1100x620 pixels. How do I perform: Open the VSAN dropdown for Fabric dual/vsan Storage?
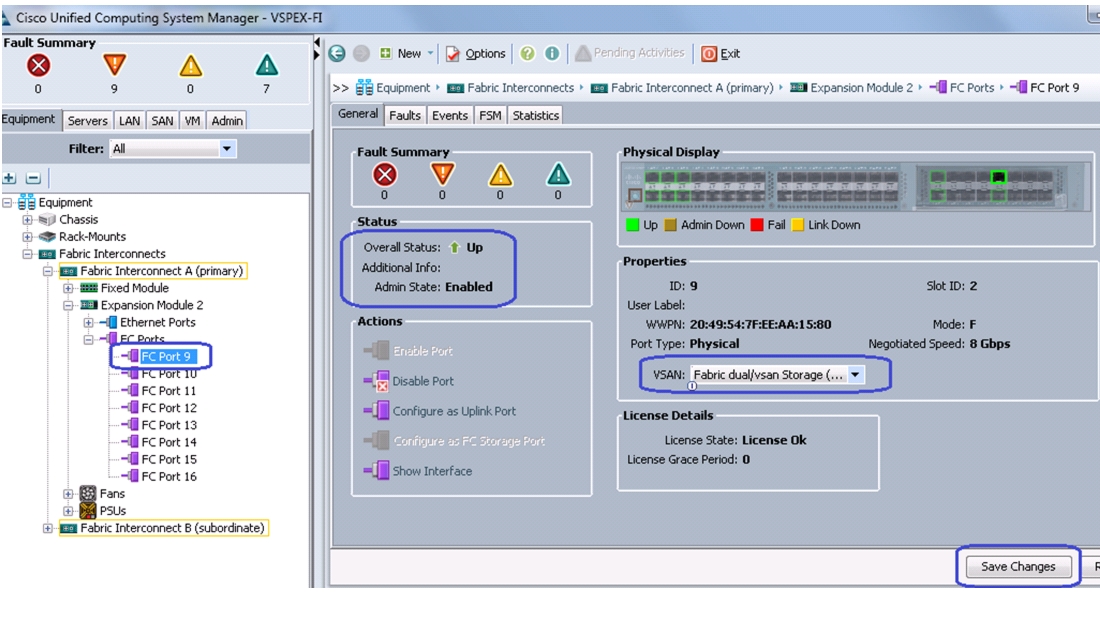coord(855,375)
